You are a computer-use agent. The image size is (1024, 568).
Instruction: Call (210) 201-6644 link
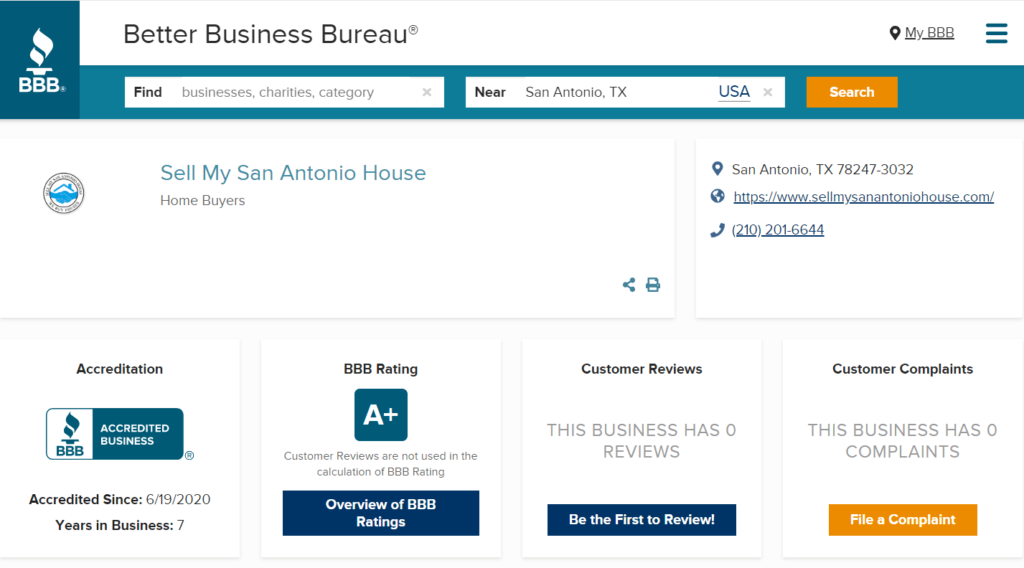(778, 230)
